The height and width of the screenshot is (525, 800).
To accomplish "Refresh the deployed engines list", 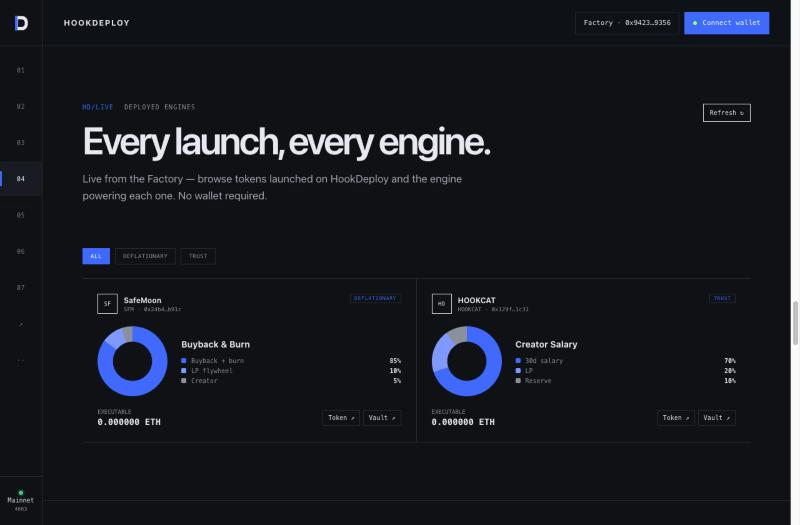I will coord(727,113).
